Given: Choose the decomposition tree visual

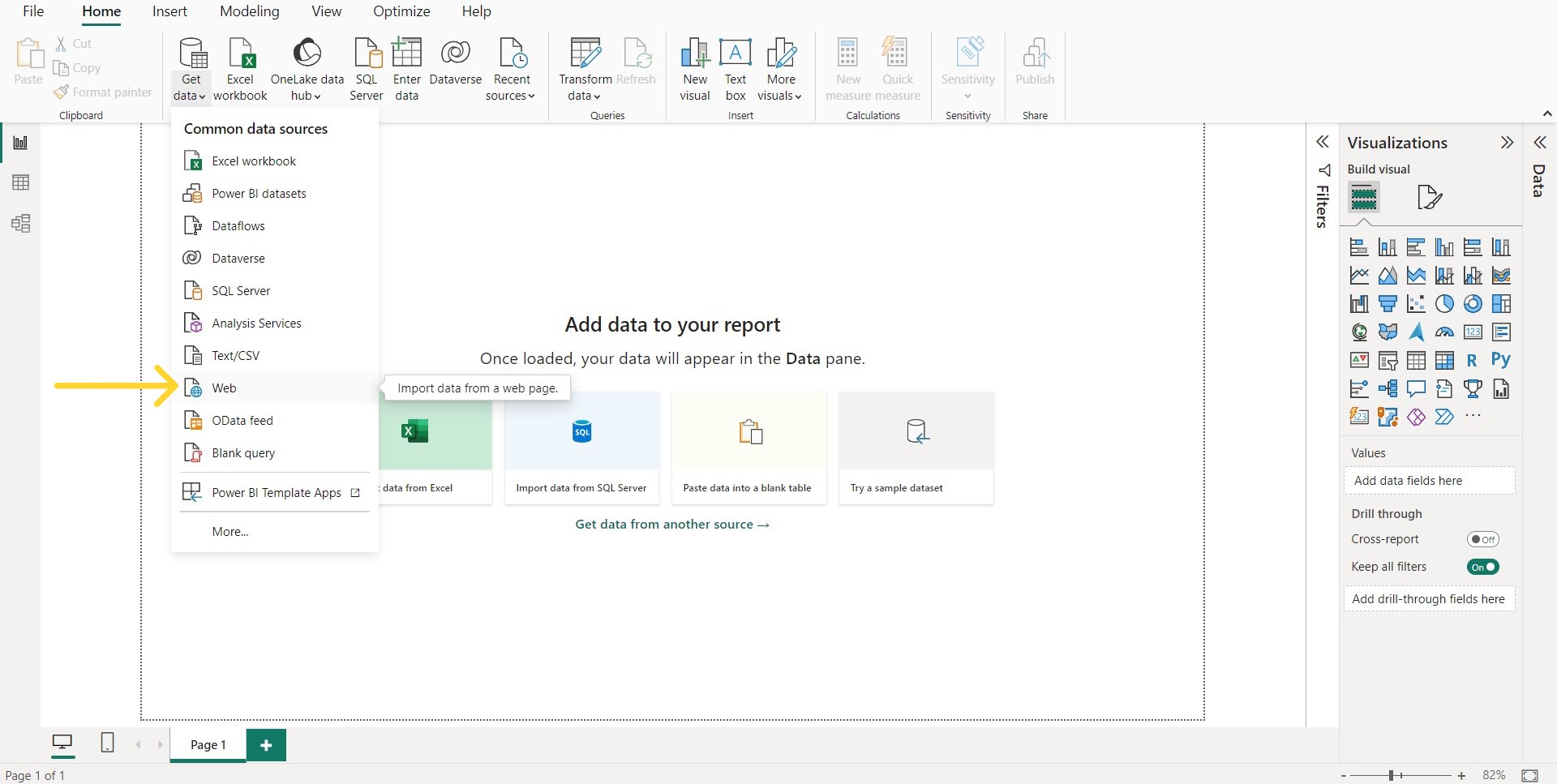Looking at the screenshot, I should click(x=1388, y=389).
